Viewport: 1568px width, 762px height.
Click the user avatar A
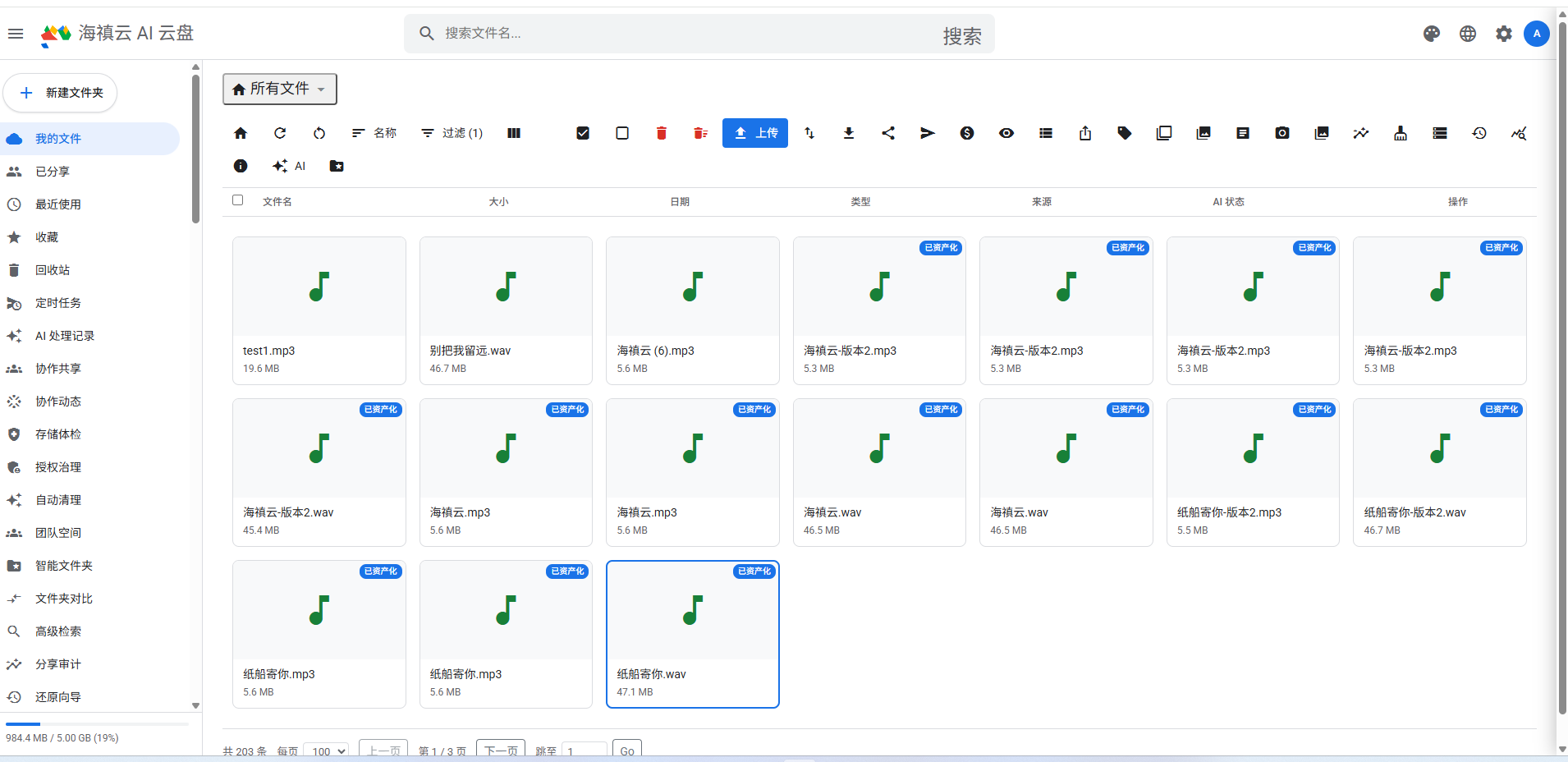(1537, 34)
